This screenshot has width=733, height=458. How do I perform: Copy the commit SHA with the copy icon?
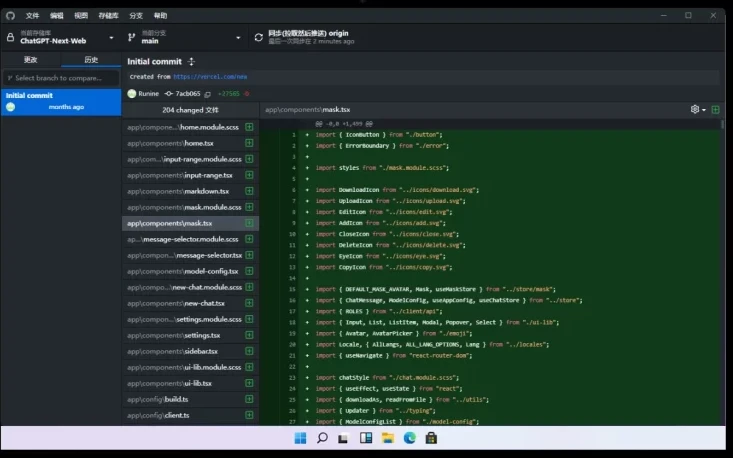(208, 94)
